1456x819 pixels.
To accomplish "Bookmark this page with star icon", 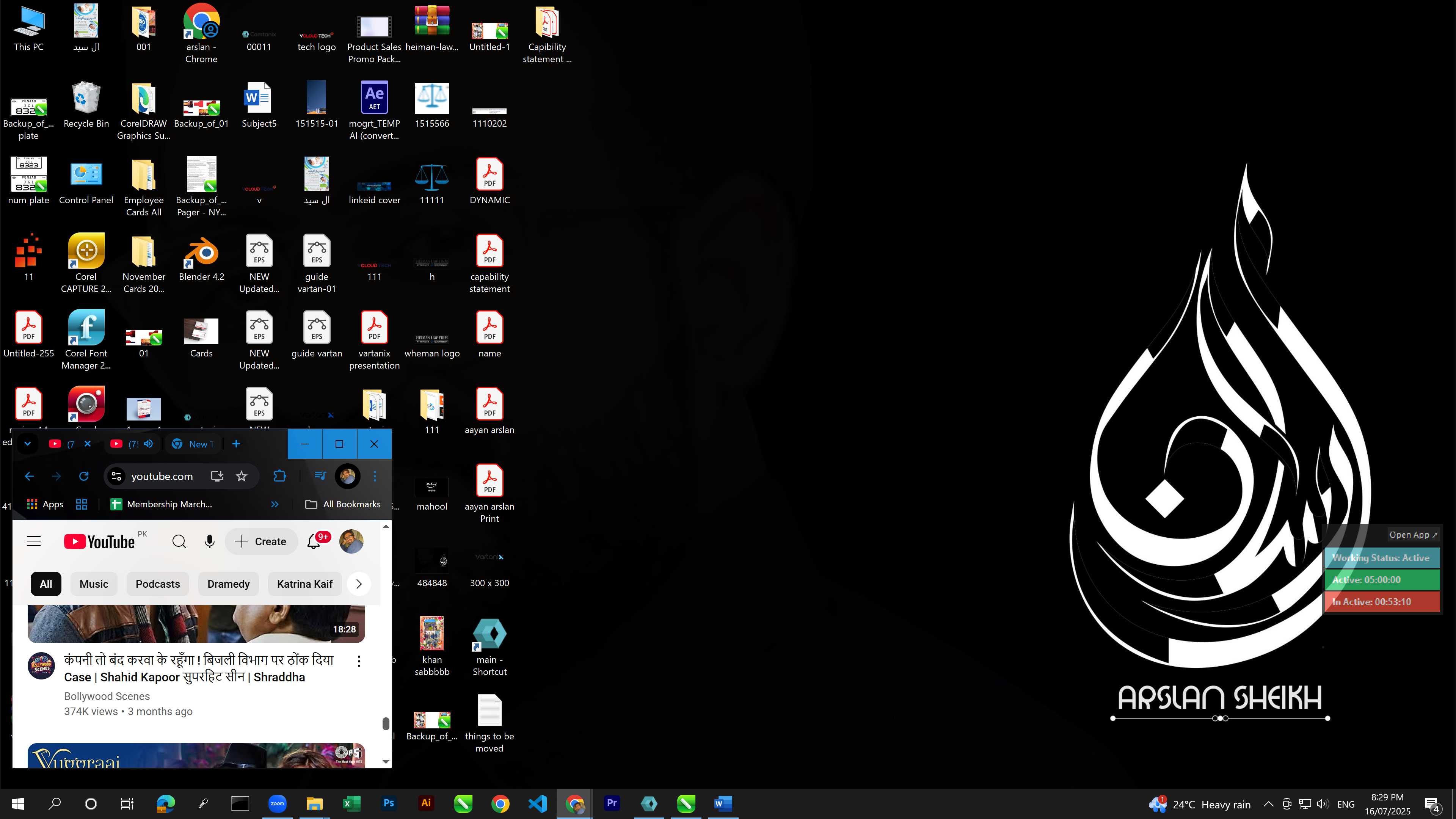I will point(242,477).
